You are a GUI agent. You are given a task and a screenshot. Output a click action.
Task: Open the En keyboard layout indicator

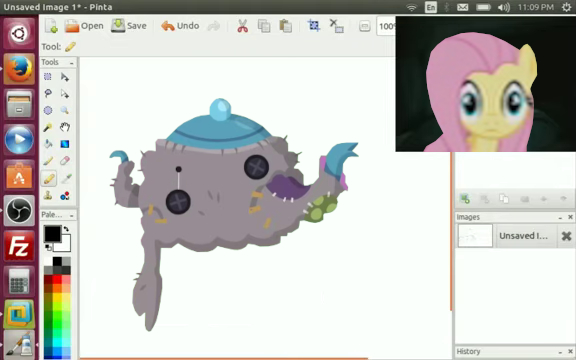(431, 7)
